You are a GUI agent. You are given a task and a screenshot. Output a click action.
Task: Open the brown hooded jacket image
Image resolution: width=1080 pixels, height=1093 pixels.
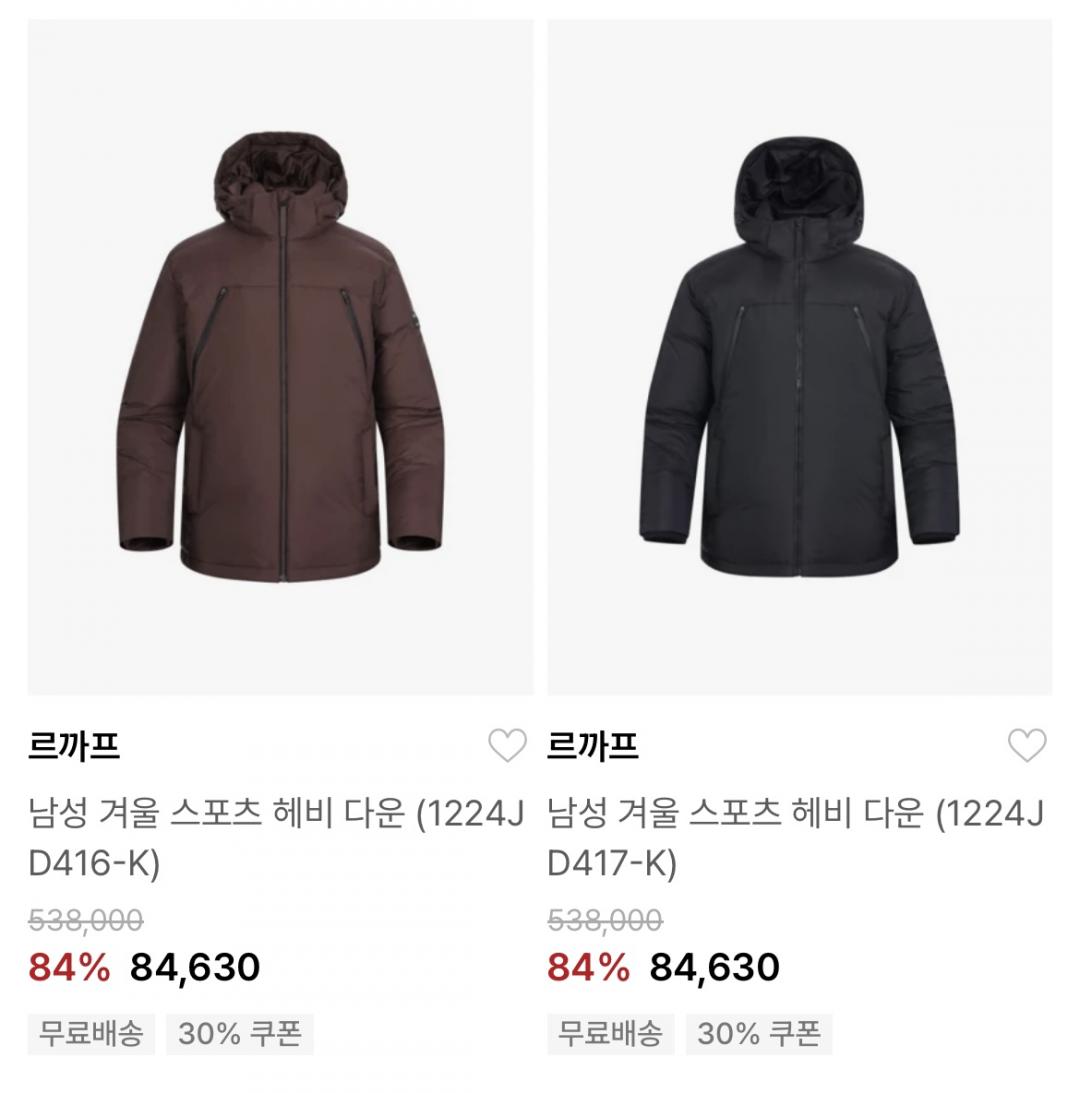tap(280, 357)
